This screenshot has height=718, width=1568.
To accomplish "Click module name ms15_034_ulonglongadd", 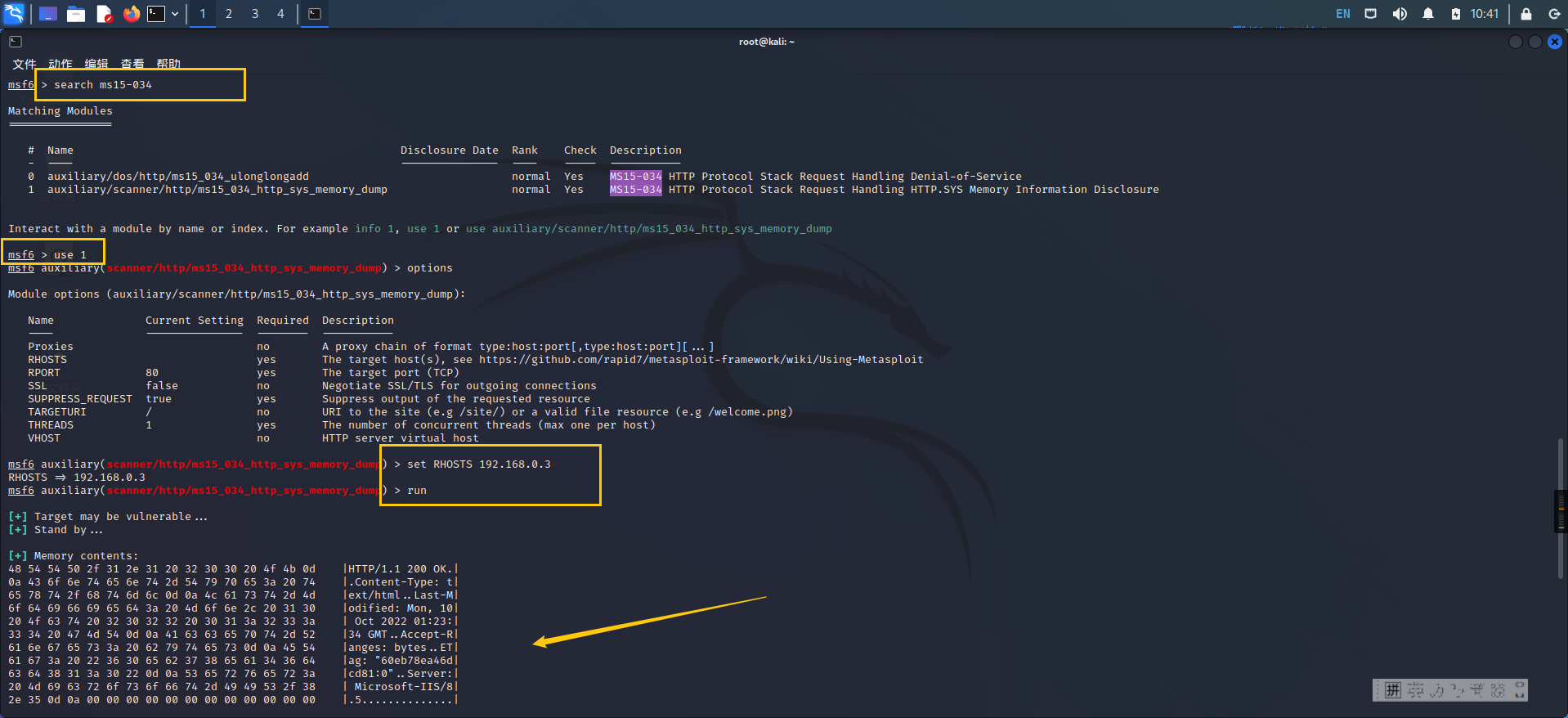I will 178,177.
